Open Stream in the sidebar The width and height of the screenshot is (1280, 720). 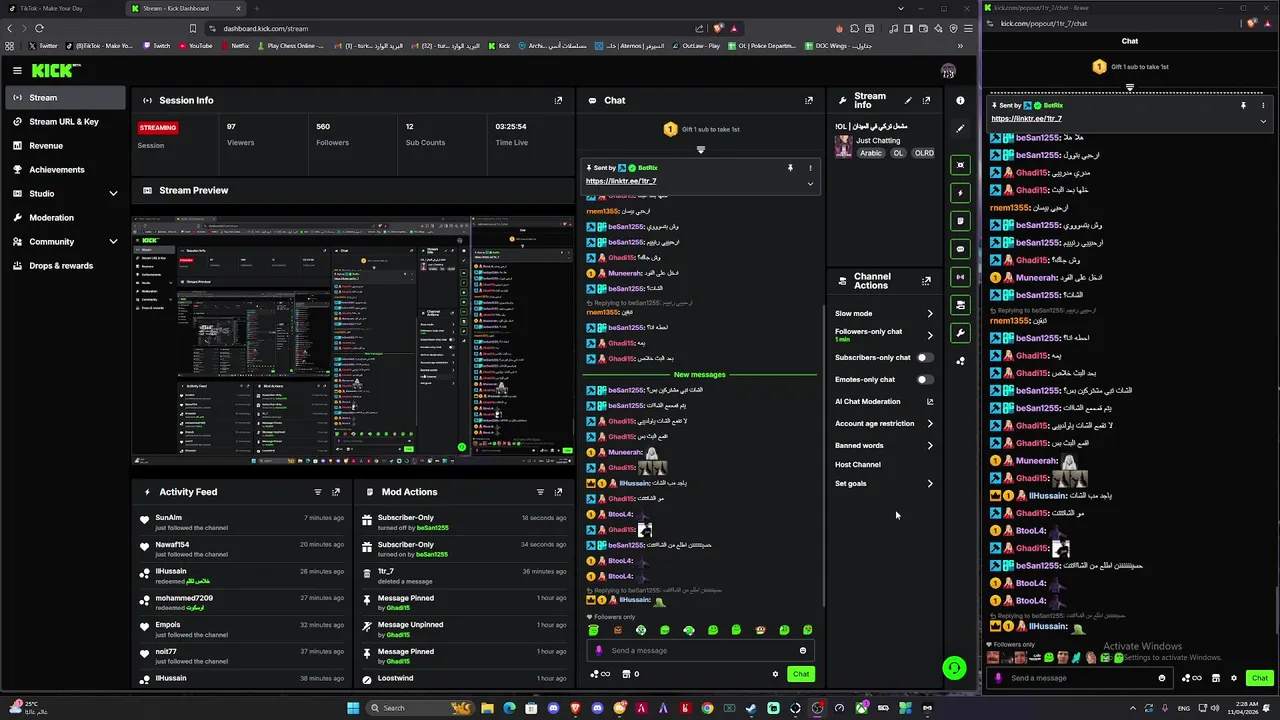coord(65,98)
